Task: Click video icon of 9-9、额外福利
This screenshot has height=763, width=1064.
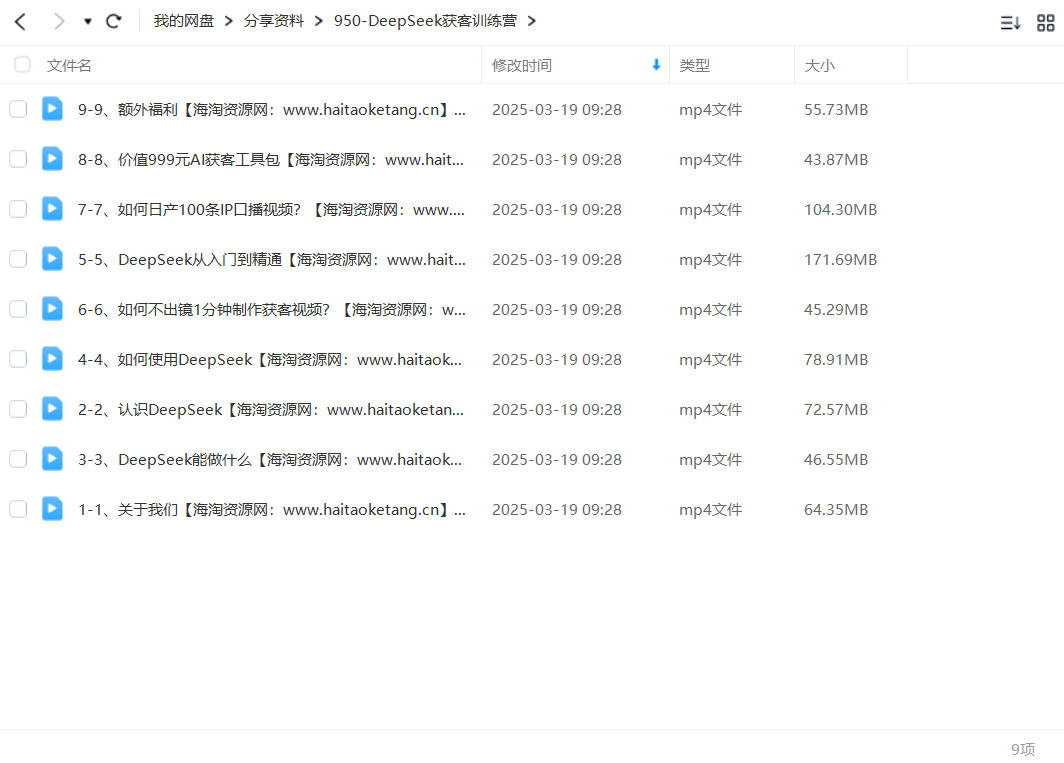Action: [52, 109]
